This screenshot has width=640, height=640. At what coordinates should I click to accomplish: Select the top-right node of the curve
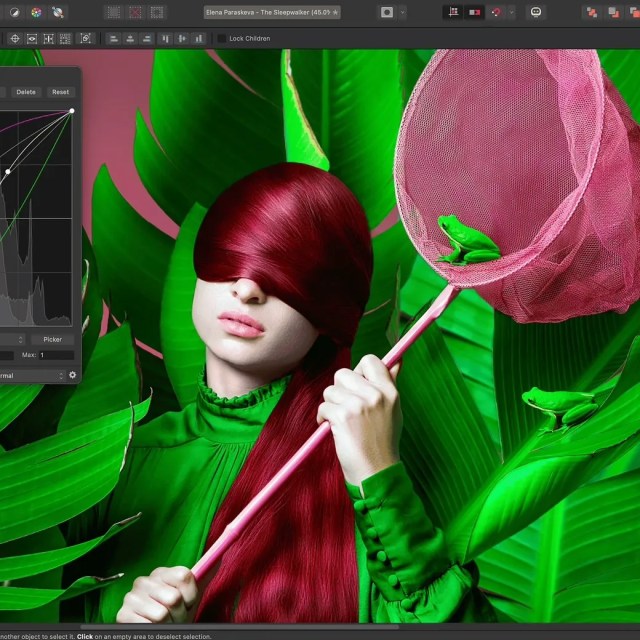click(x=72, y=111)
